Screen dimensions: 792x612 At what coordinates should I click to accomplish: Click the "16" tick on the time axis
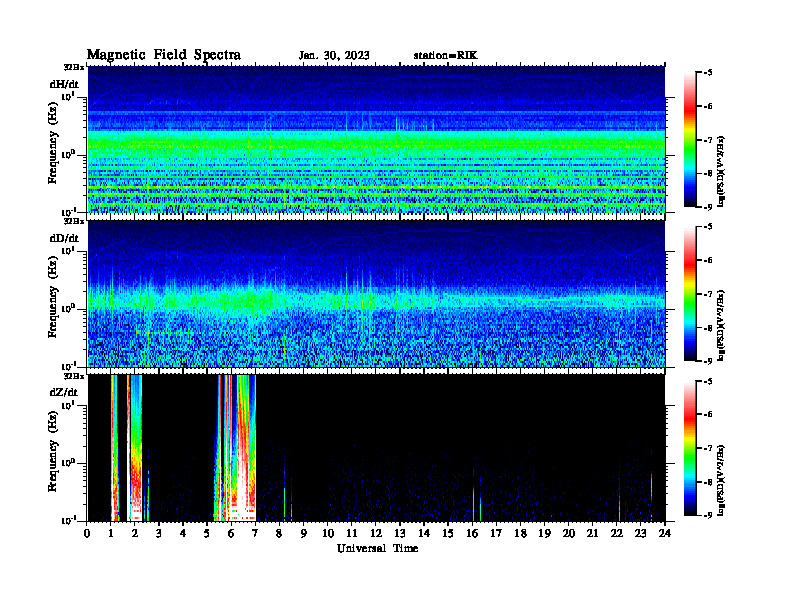pos(472,533)
